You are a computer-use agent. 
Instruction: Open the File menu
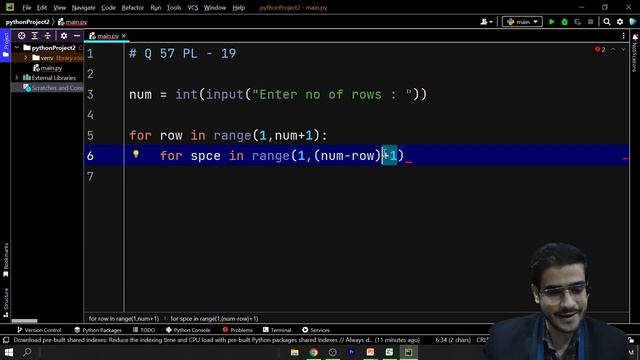click(x=27, y=7)
